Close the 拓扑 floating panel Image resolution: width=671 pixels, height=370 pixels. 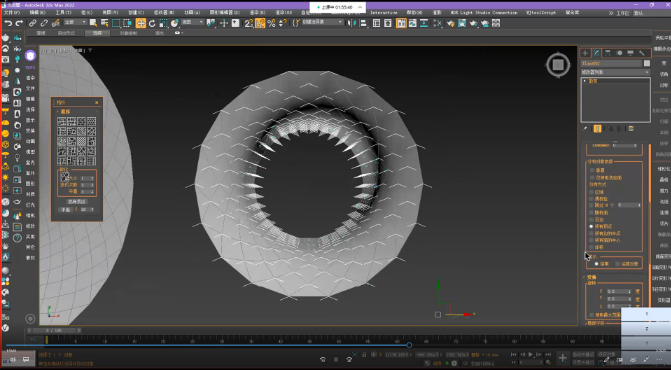96,103
